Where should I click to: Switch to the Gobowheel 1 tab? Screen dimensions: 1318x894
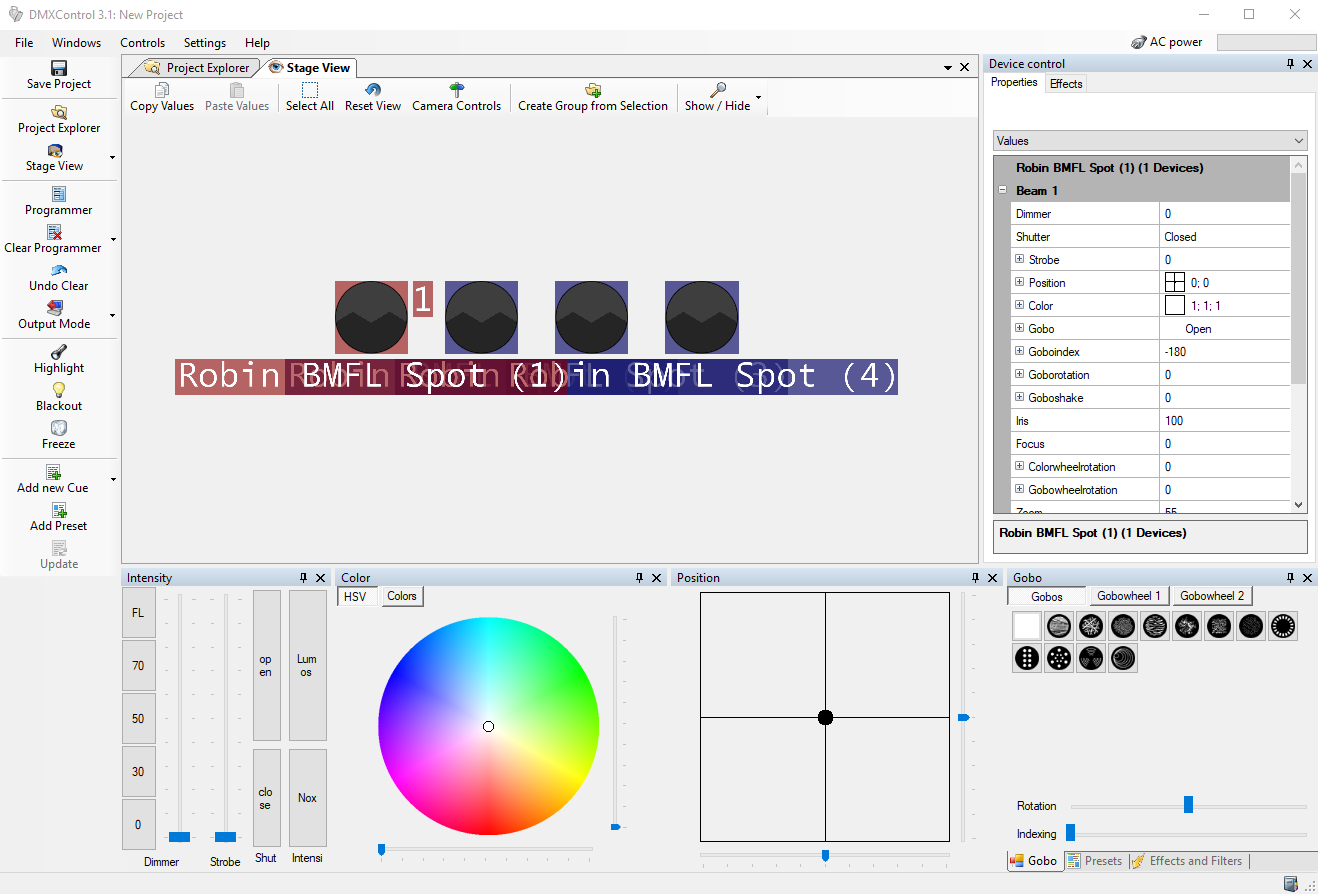tap(1129, 596)
